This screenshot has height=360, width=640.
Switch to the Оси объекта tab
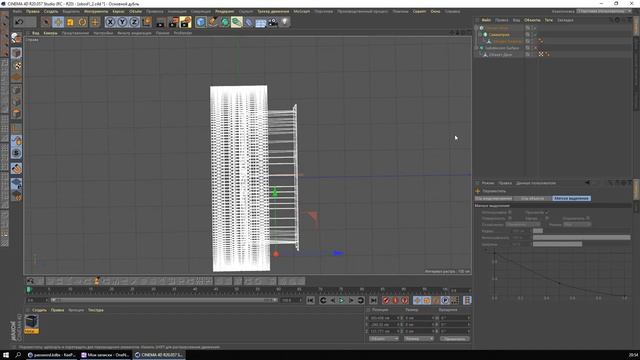tap(532, 198)
